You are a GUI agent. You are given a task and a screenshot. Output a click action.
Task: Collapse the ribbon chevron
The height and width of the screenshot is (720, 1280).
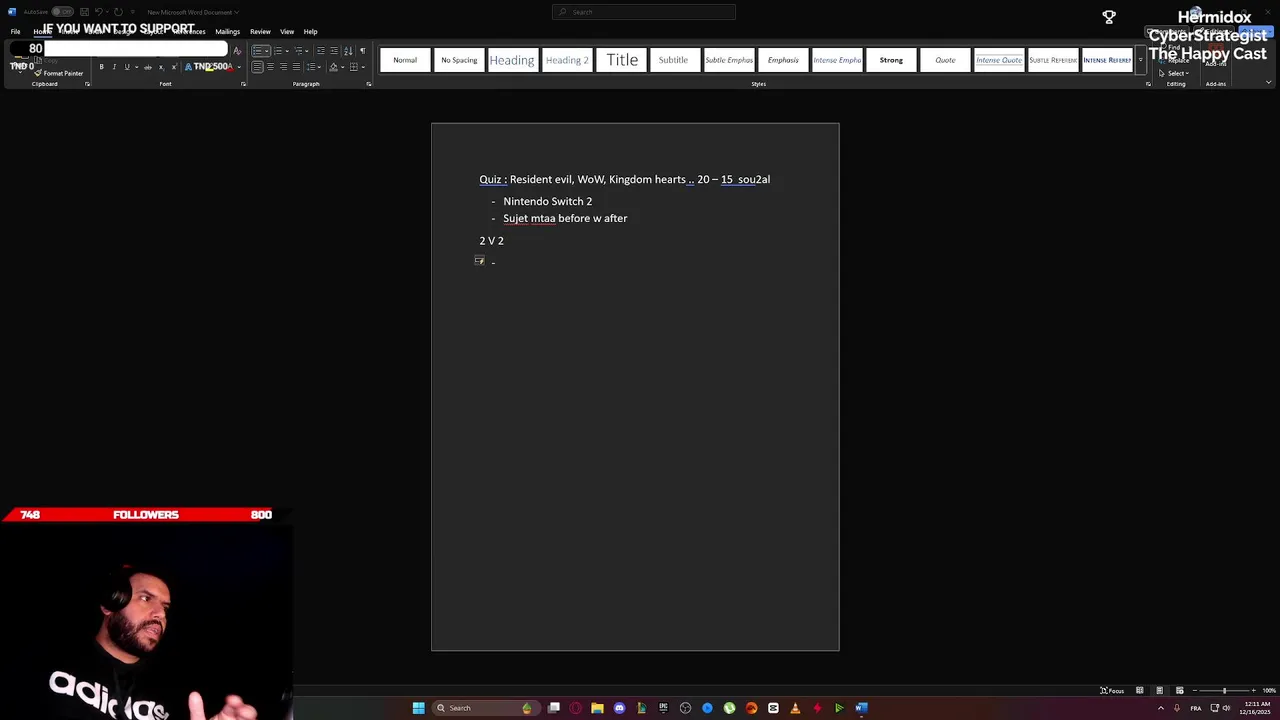coord(1270,84)
